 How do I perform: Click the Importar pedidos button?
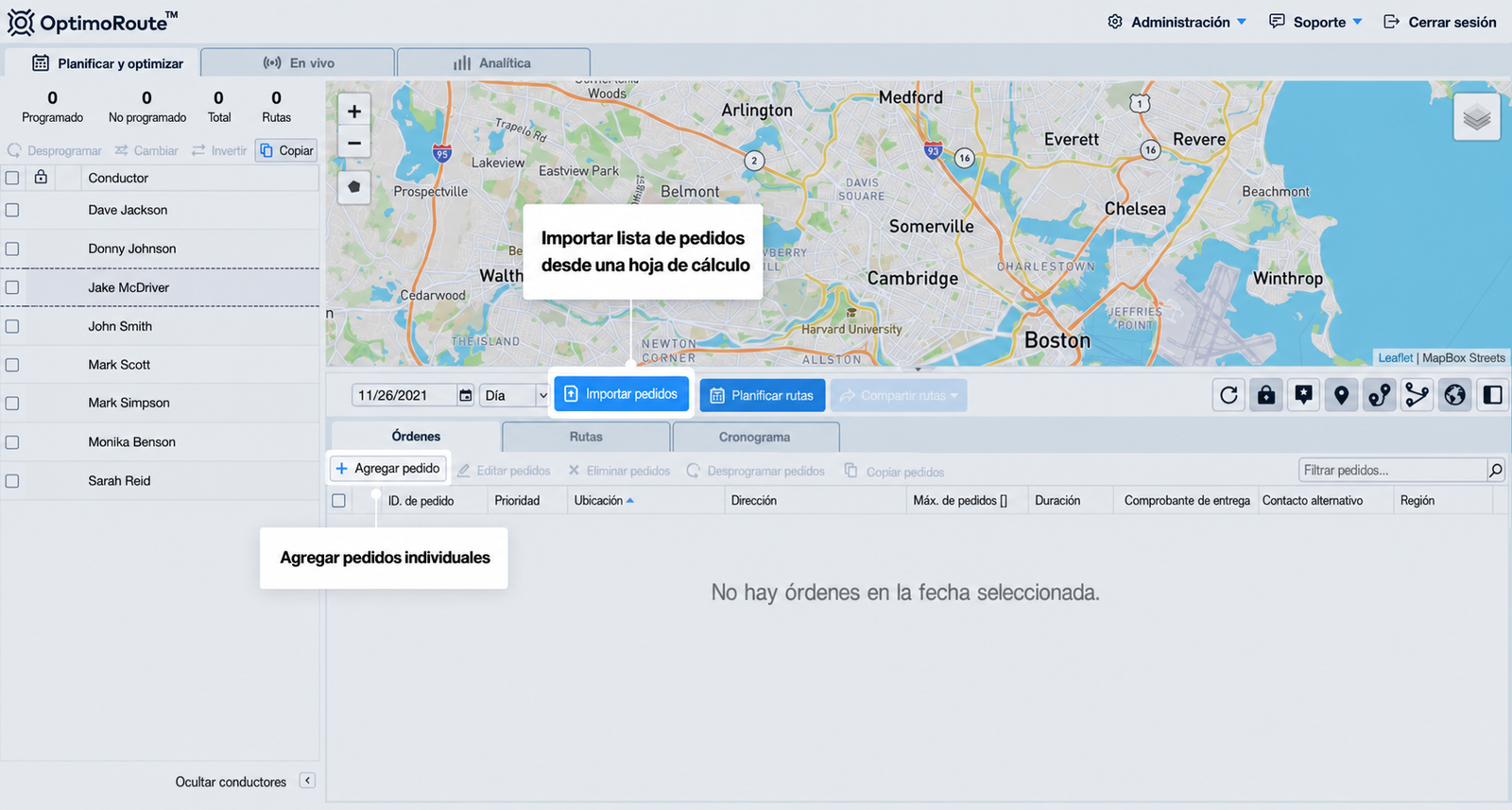(x=622, y=394)
